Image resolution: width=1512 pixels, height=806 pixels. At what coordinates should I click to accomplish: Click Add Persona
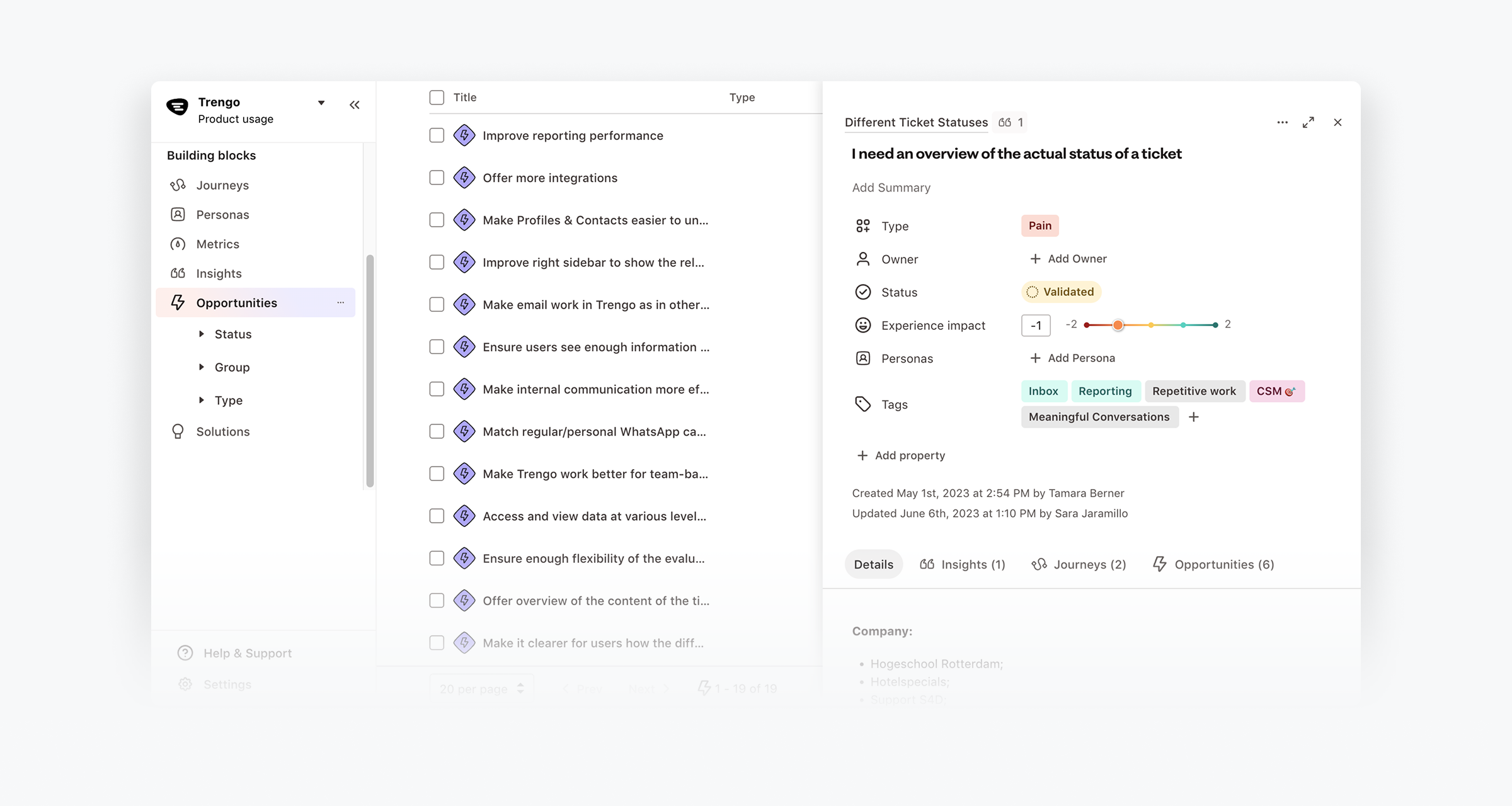(1072, 358)
